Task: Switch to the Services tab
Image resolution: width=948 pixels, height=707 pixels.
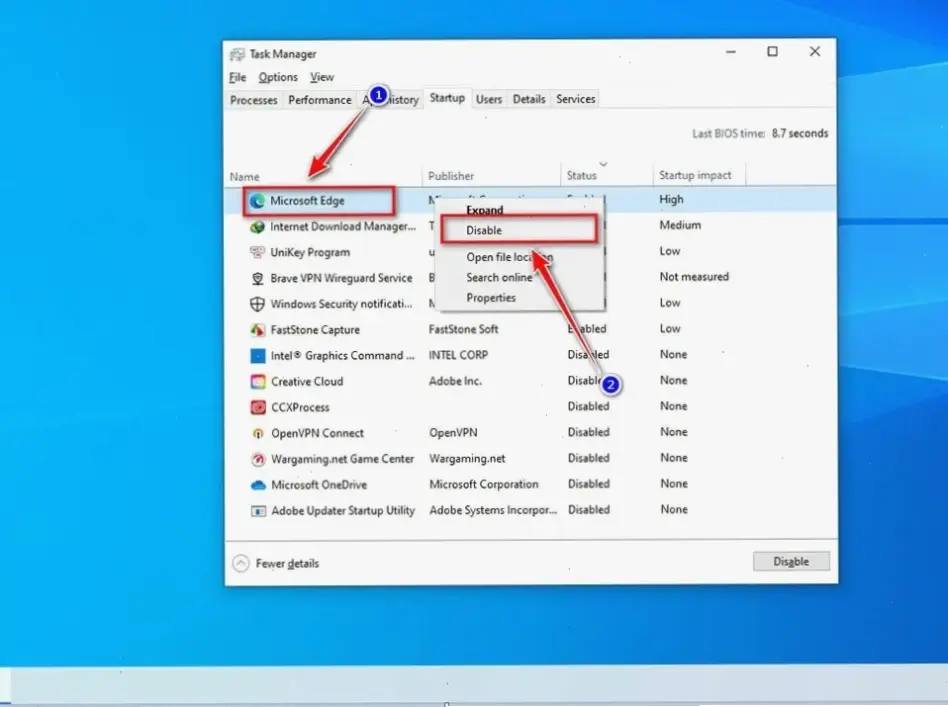Action: (576, 99)
